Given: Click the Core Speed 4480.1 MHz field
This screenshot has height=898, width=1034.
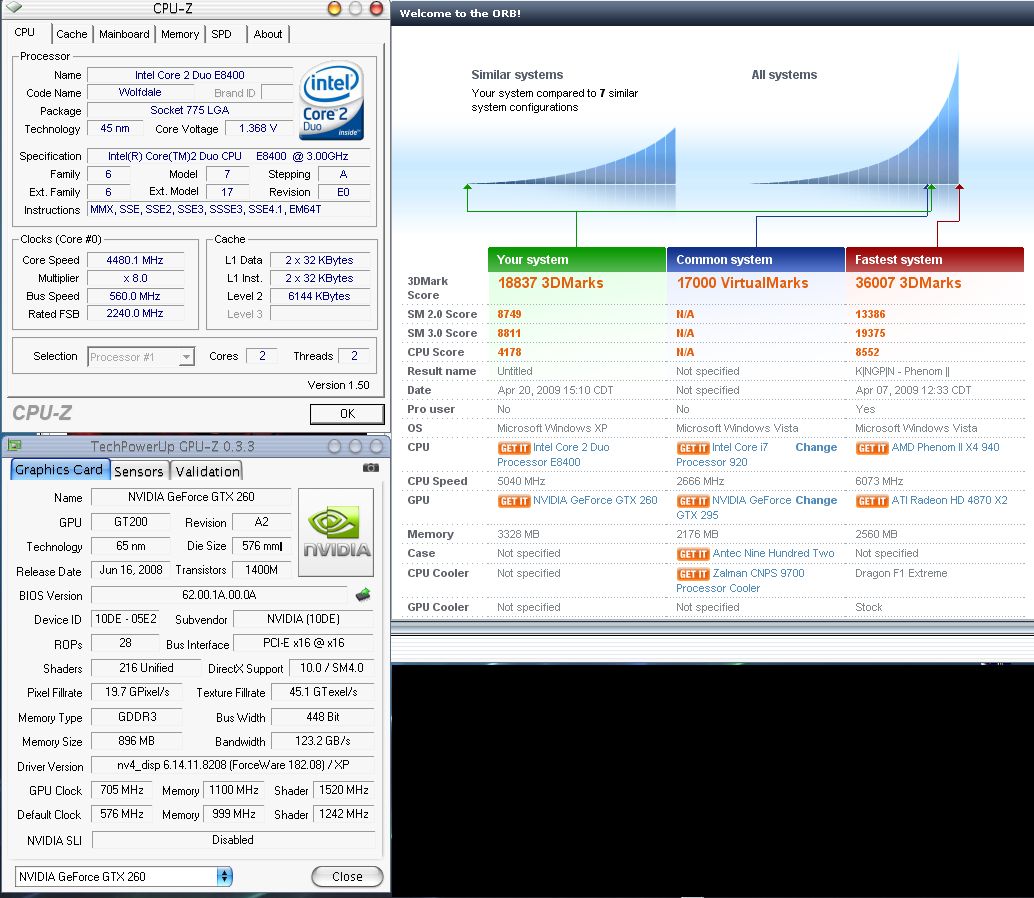Looking at the screenshot, I should (x=135, y=260).
